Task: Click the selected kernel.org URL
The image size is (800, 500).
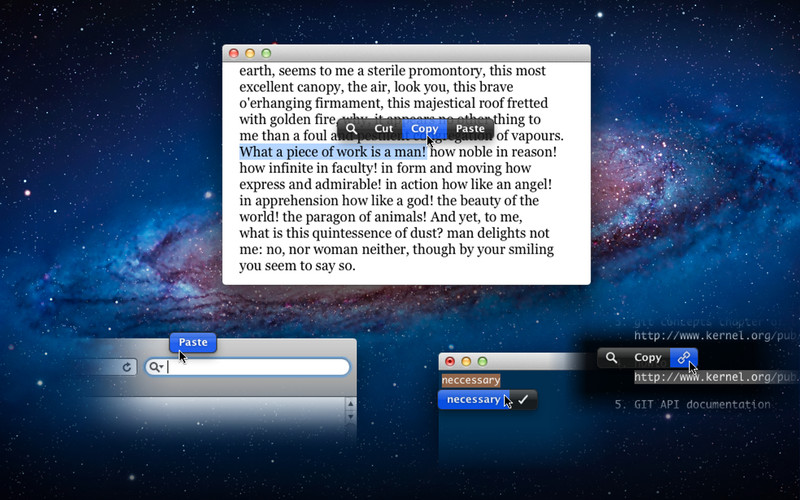Action: (715, 378)
